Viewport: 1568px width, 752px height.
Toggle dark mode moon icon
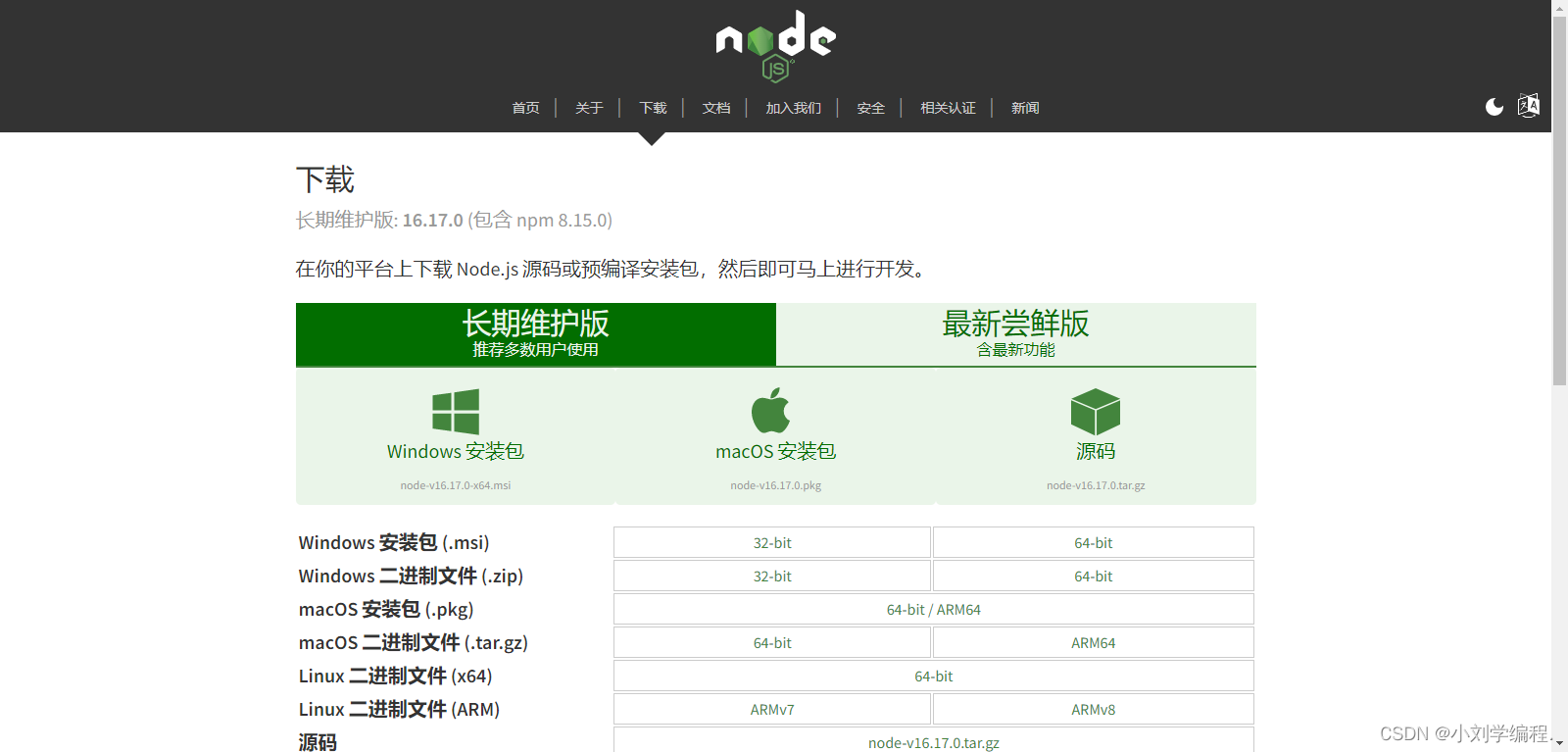coord(1494,107)
